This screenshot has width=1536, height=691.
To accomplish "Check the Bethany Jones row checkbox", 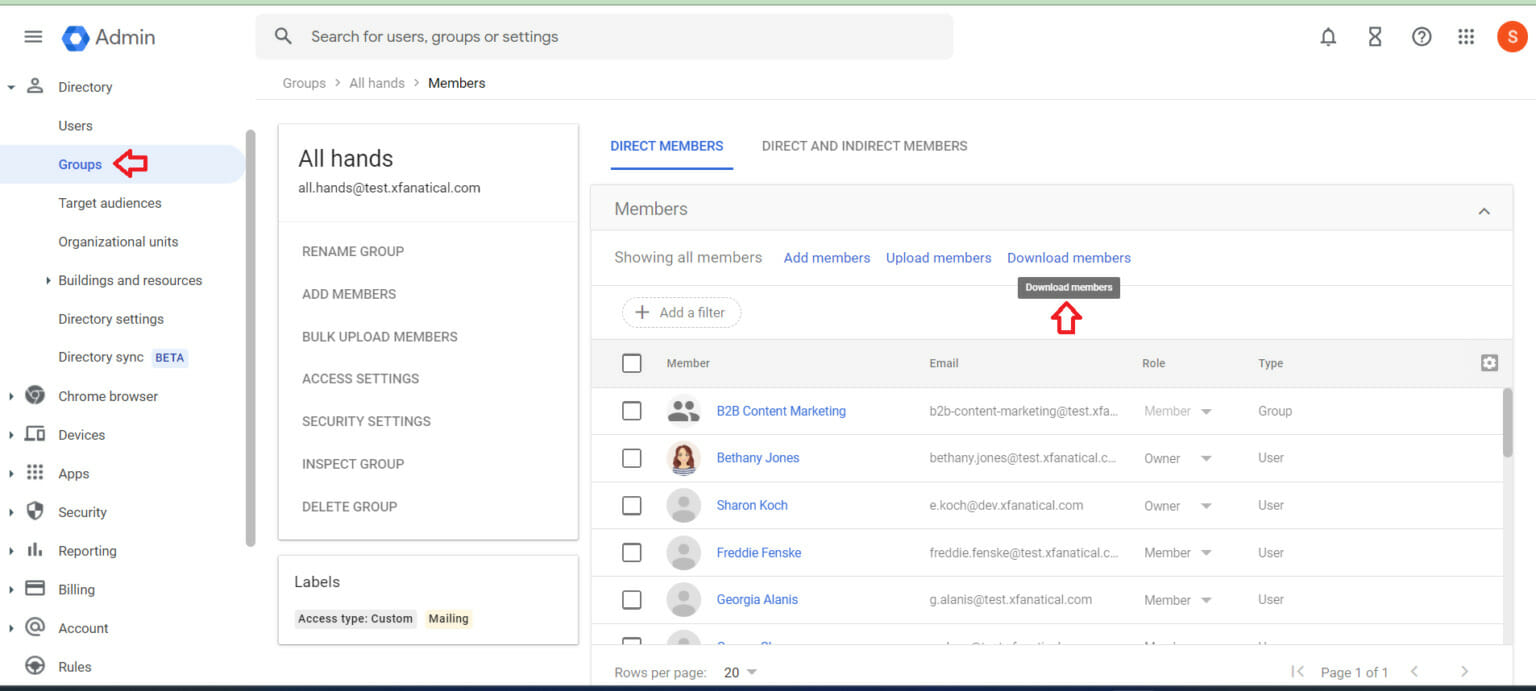I will [632, 458].
